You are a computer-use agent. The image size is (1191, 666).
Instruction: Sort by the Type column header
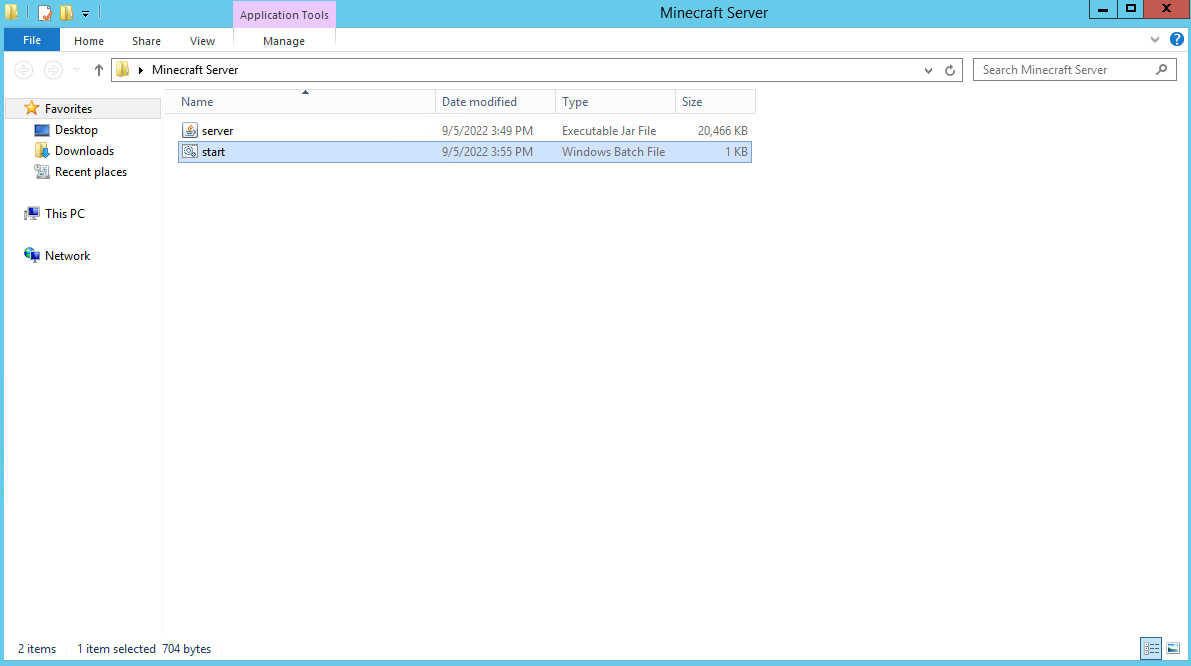pyautogui.click(x=615, y=102)
